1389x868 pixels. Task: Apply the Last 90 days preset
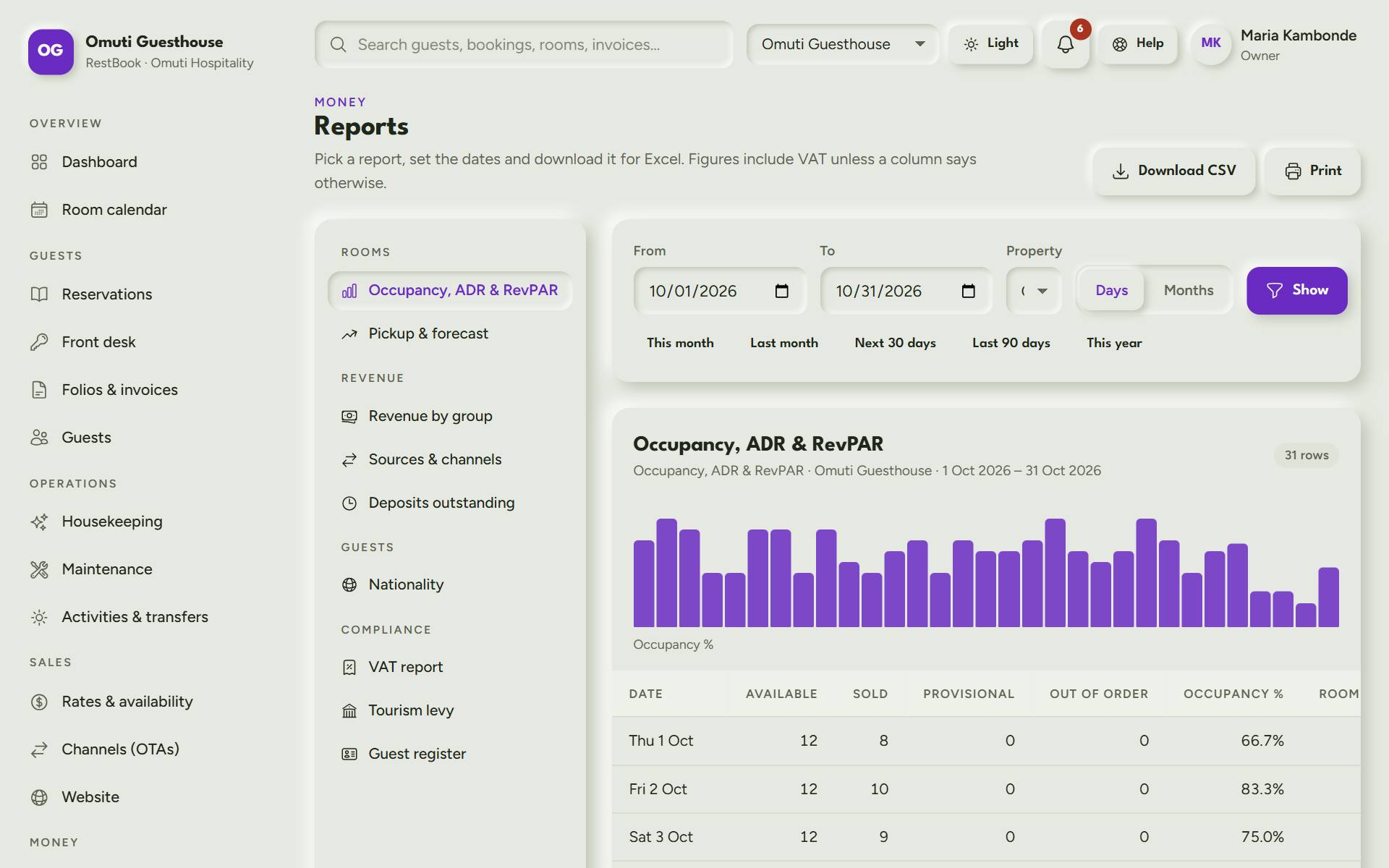(1011, 343)
